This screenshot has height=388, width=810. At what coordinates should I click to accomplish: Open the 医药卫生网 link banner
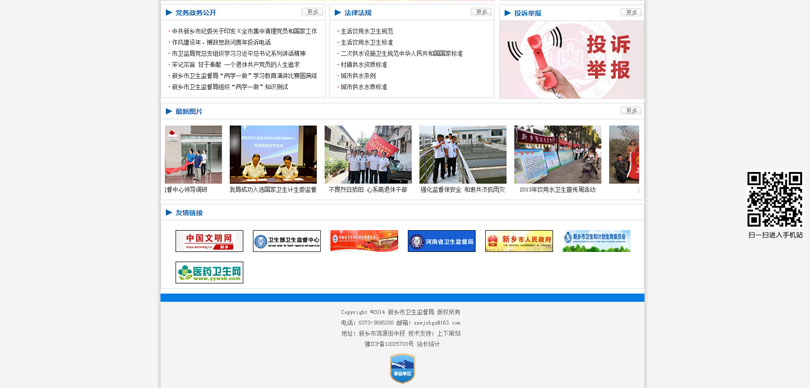click(209, 272)
